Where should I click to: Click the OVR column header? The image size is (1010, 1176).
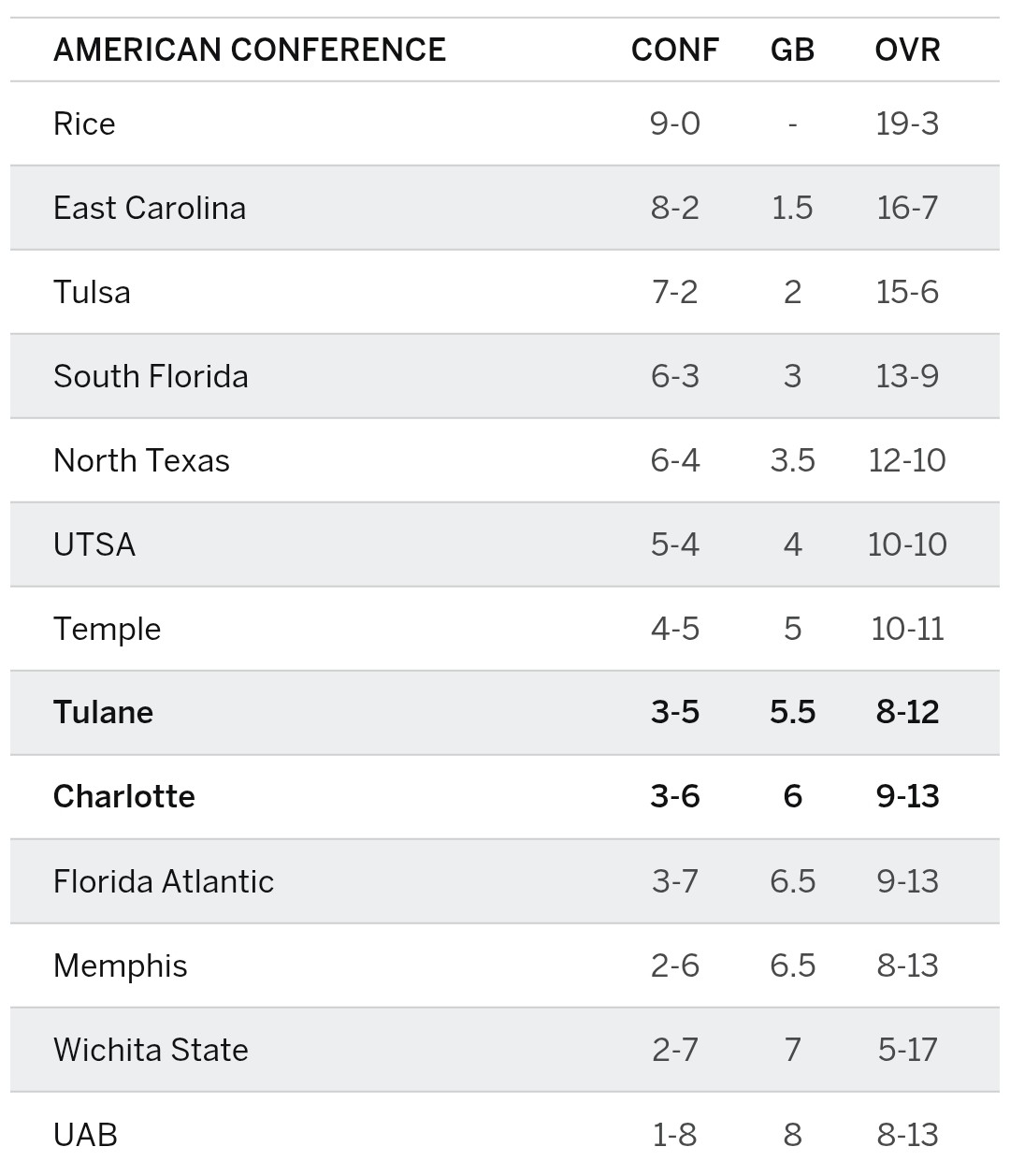click(x=907, y=50)
